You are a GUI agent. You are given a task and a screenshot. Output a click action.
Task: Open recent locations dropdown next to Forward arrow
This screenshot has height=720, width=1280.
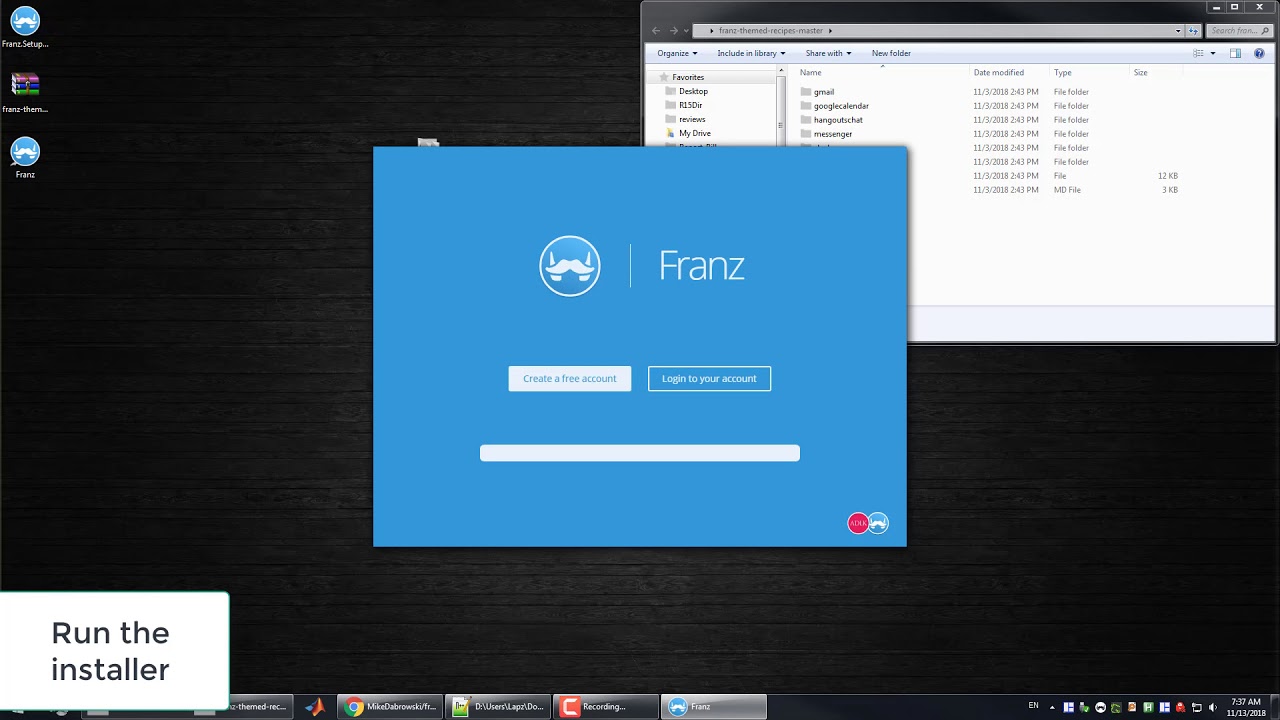pos(686,31)
